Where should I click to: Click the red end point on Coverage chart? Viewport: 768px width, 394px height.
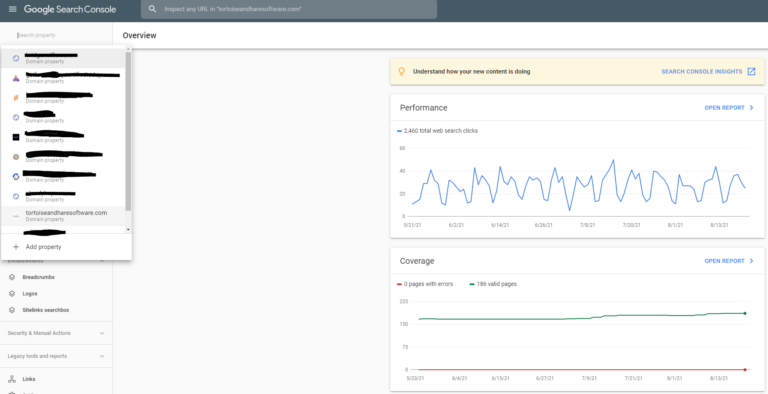click(745, 369)
